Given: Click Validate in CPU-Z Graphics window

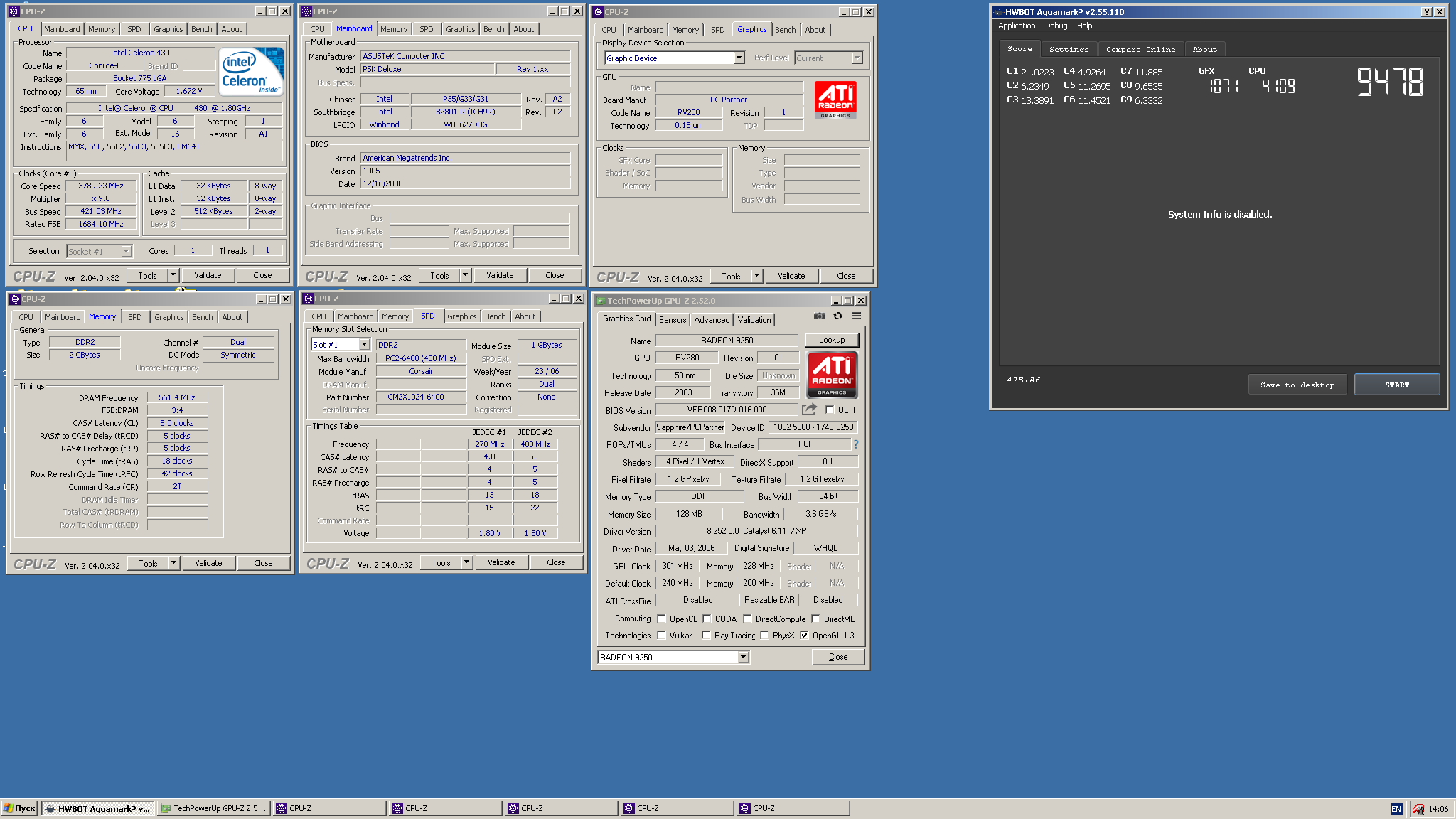Looking at the screenshot, I should pos(791,276).
